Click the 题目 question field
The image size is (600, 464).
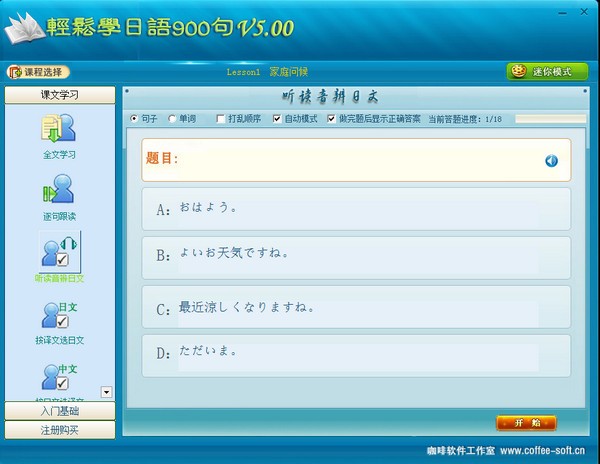tap(356, 160)
